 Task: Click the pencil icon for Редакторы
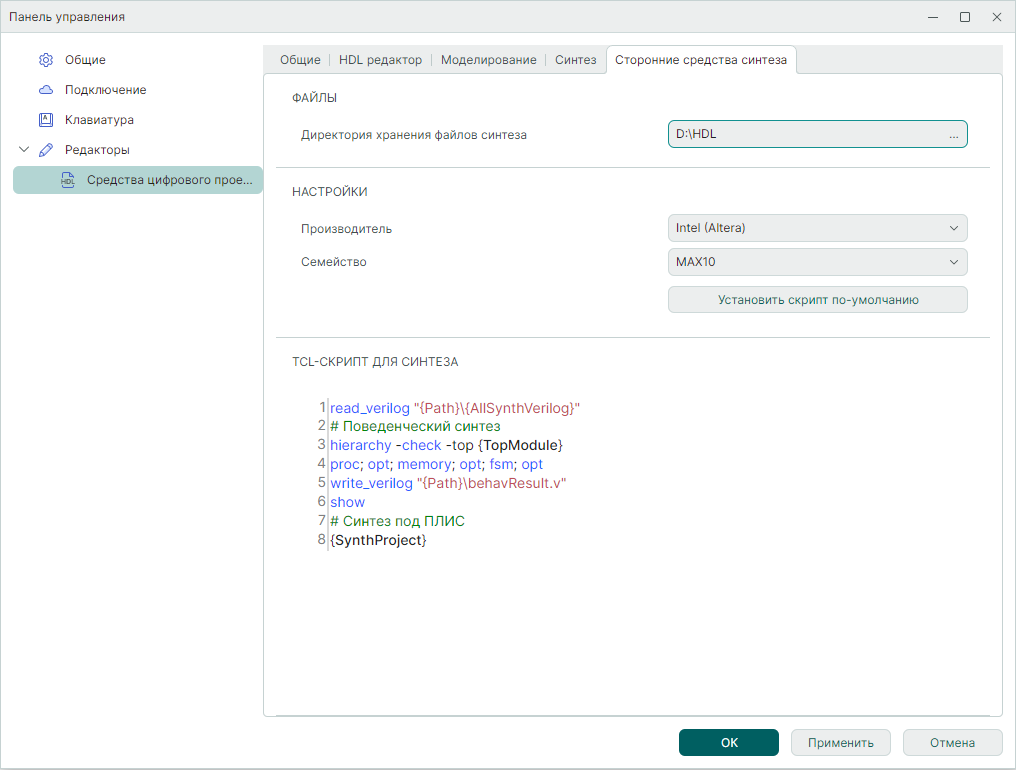coord(45,150)
